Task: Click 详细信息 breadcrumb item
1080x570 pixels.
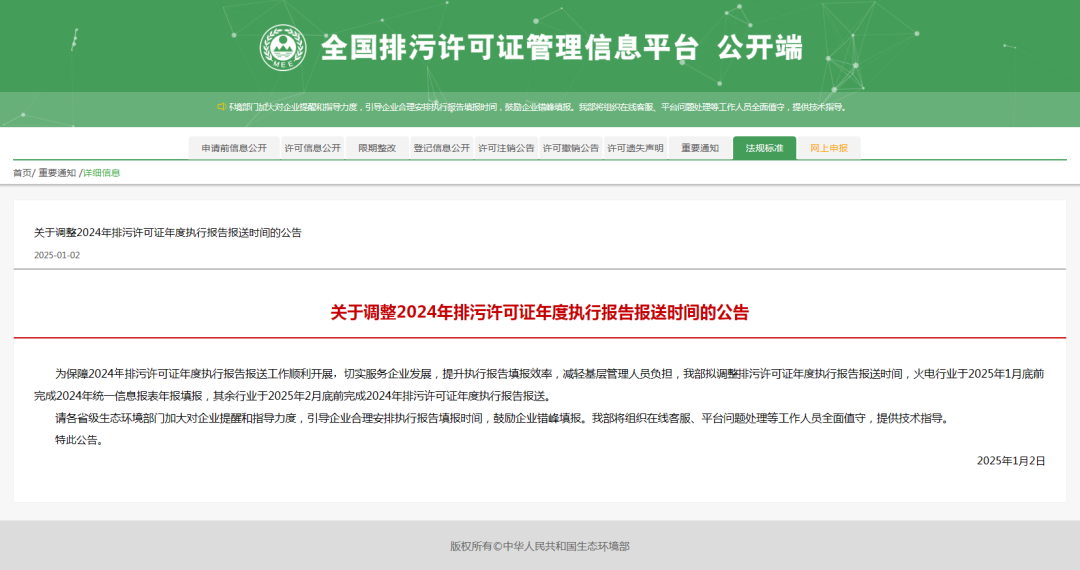Action: pyautogui.click(x=102, y=173)
